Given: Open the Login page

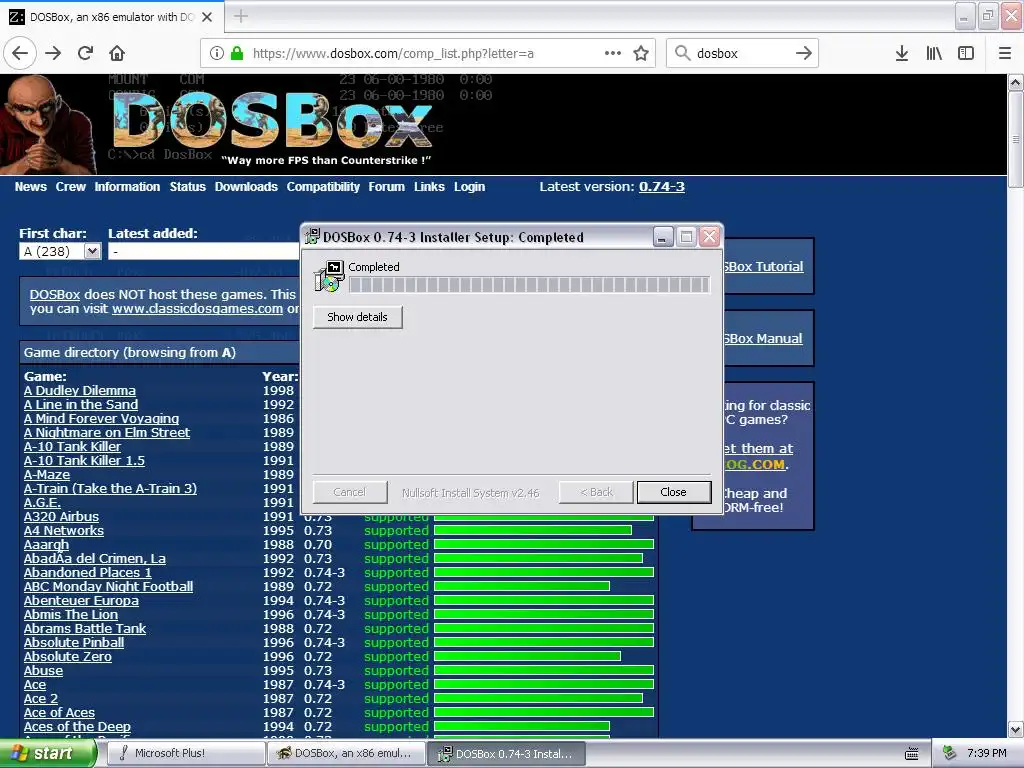Looking at the screenshot, I should [x=470, y=187].
